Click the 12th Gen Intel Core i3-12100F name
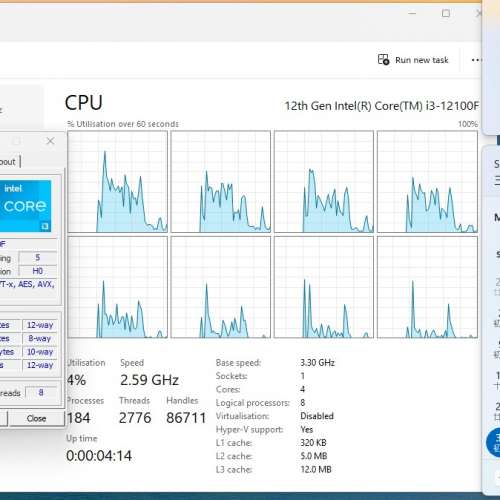 [x=382, y=106]
